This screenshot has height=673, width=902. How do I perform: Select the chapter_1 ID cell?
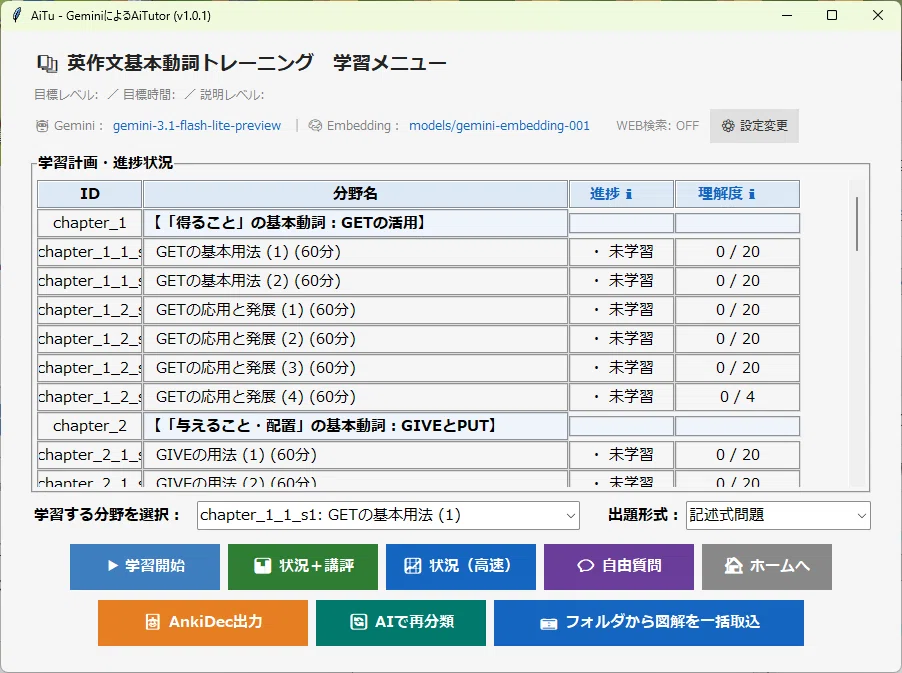[90, 223]
